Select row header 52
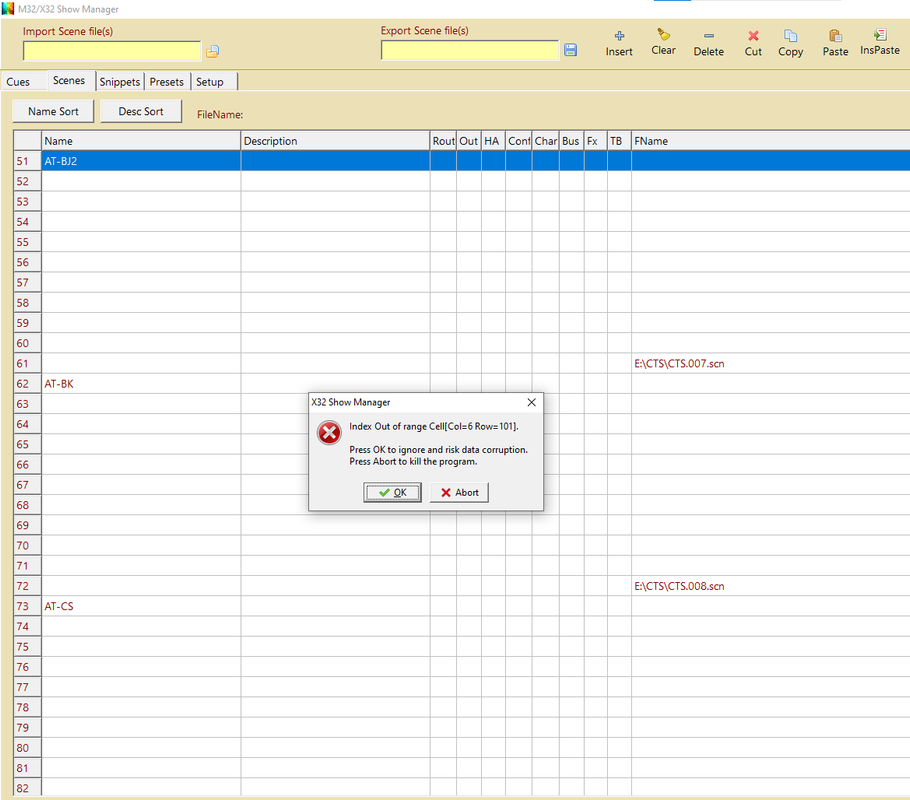The image size is (910, 800). (x=27, y=181)
